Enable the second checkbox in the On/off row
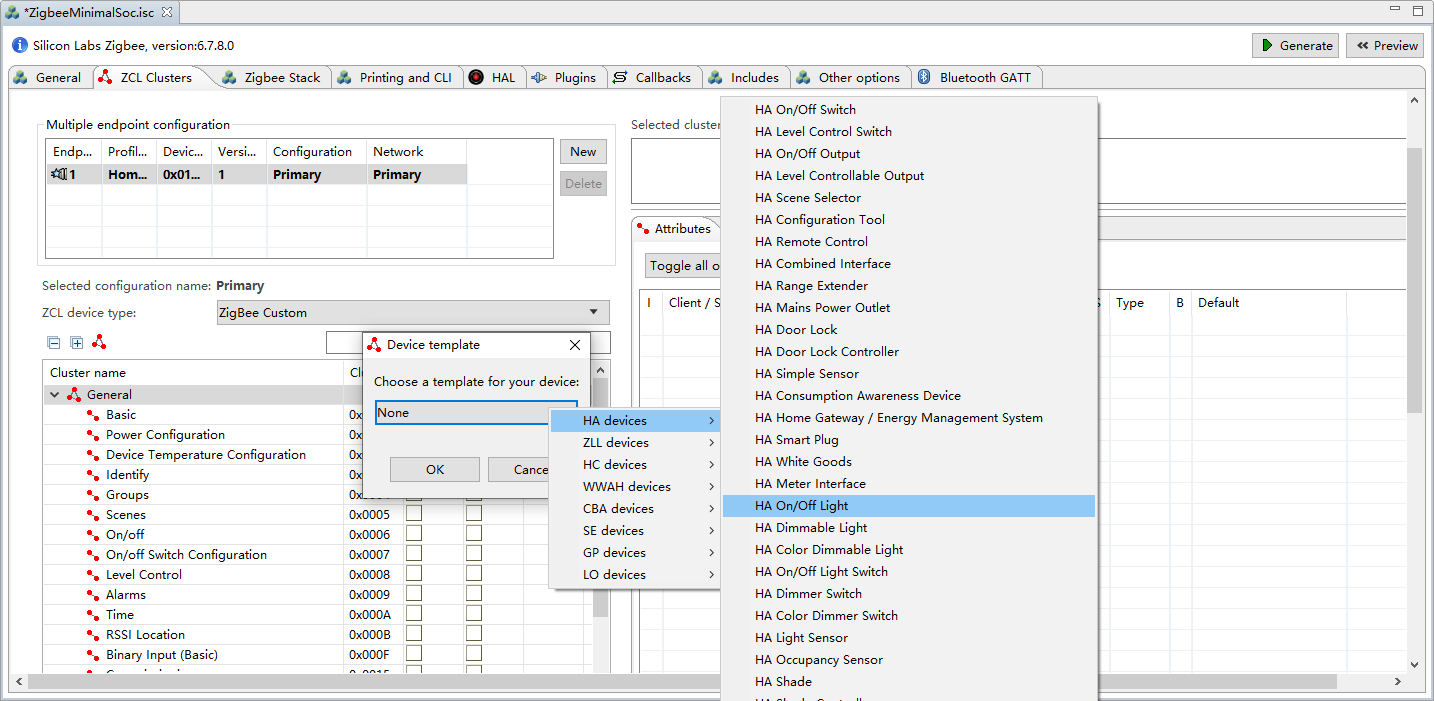Image resolution: width=1434 pixels, height=701 pixels. pos(474,534)
